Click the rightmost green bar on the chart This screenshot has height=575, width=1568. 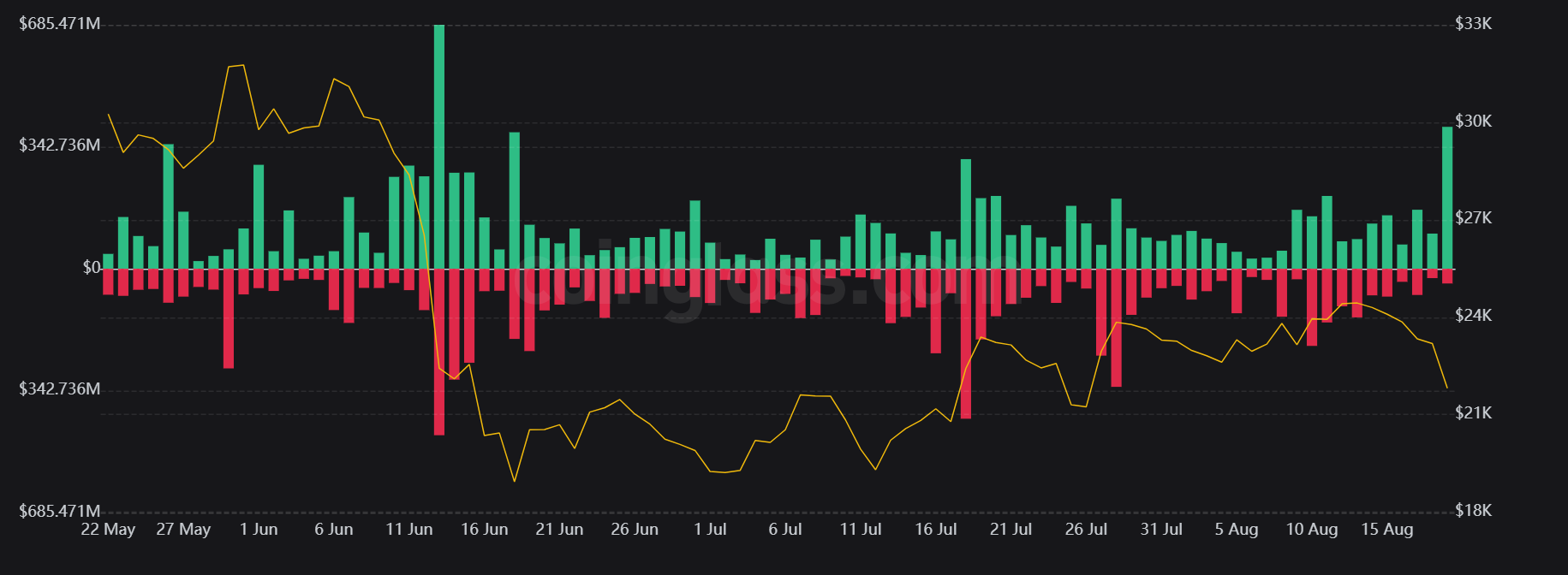point(1447,198)
